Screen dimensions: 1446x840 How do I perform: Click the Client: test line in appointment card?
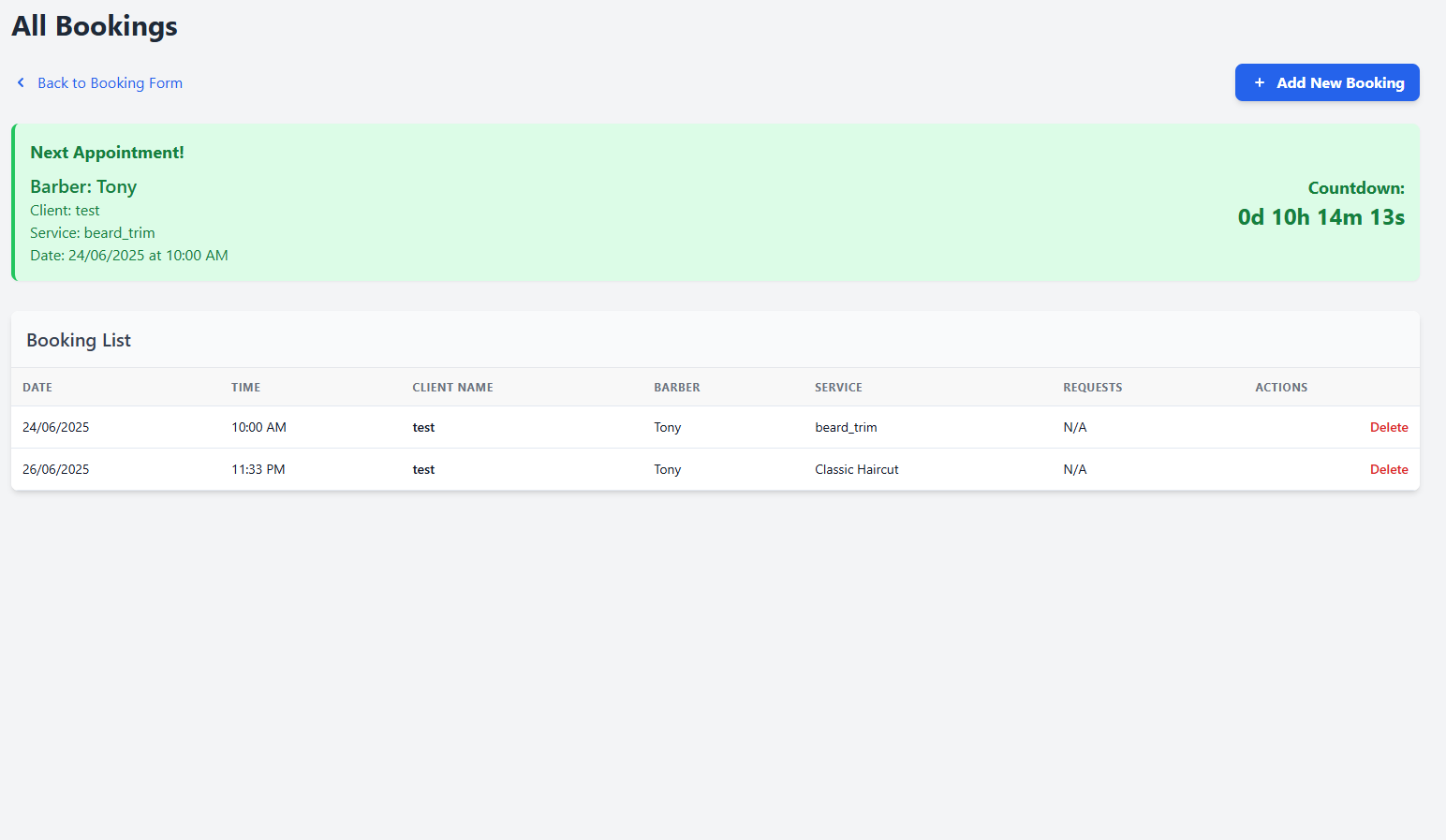point(65,211)
